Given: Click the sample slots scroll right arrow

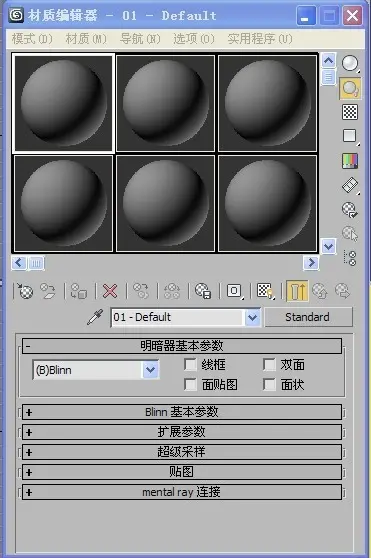Looking at the screenshot, I should [311, 263].
